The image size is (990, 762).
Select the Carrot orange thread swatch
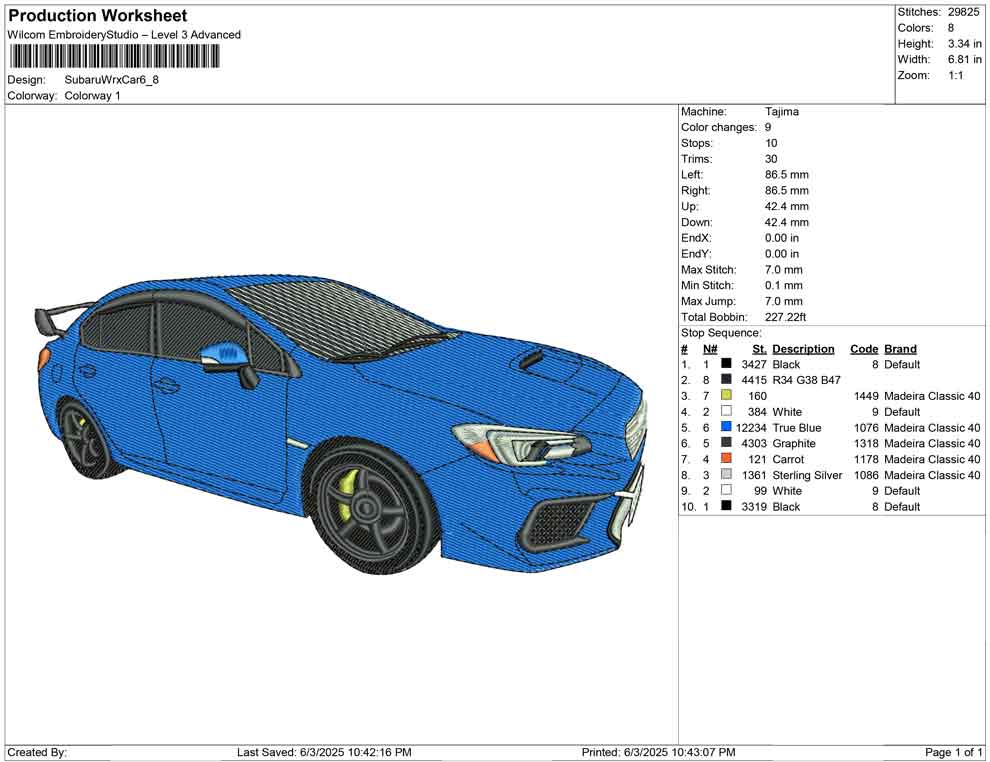point(726,460)
